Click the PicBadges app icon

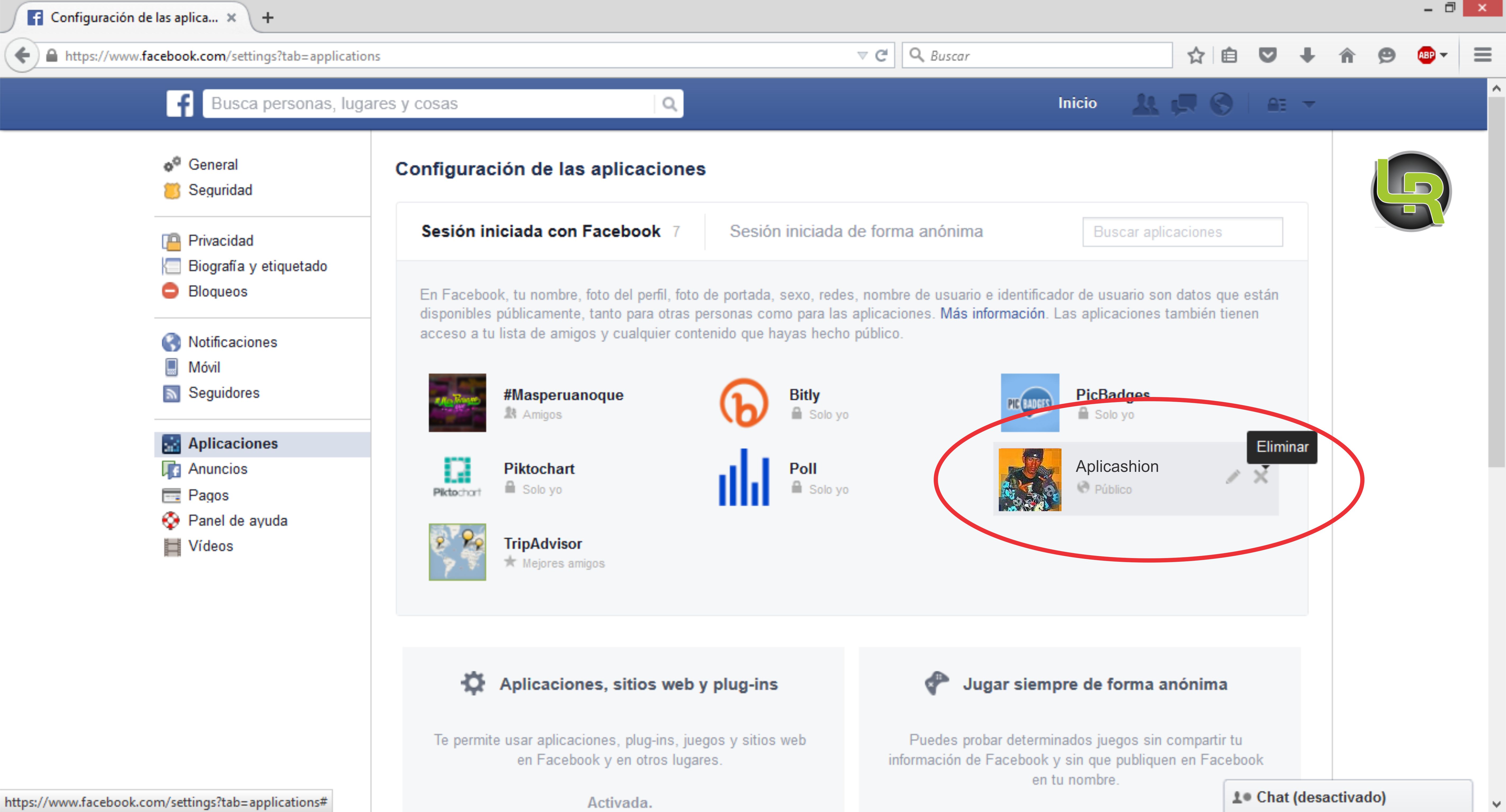(x=1029, y=403)
